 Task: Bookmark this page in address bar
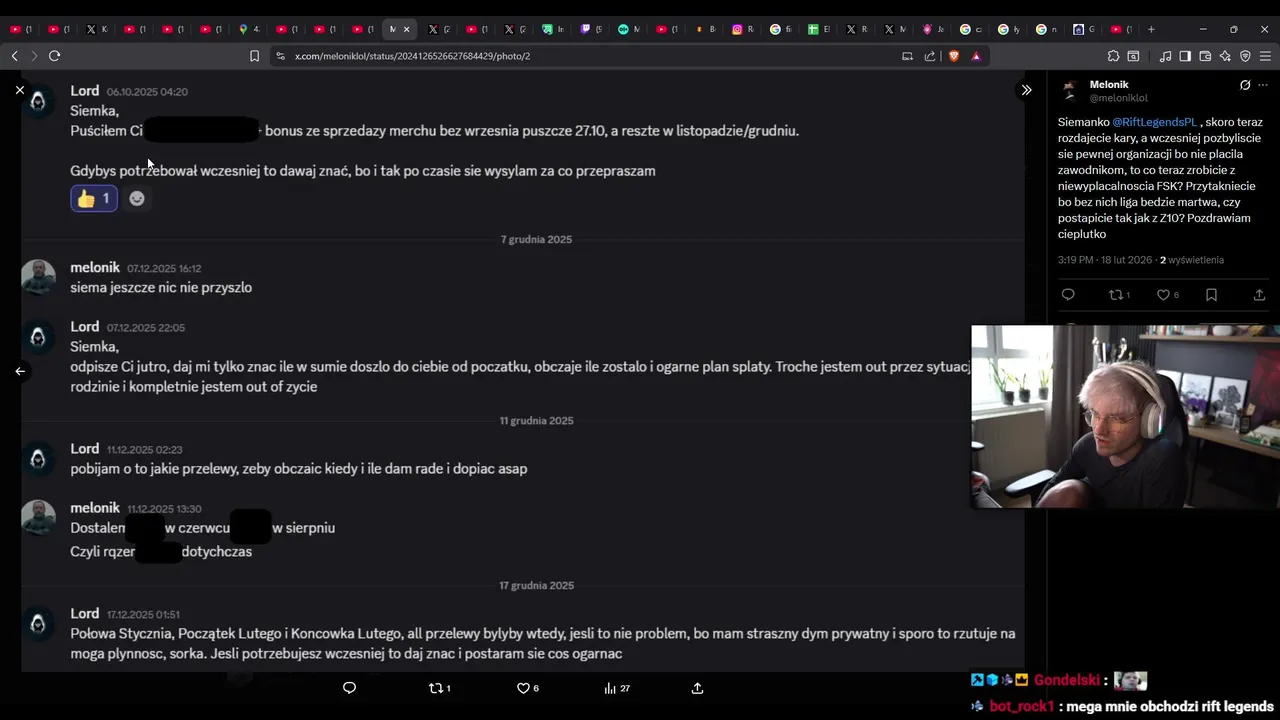coord(254,56)
